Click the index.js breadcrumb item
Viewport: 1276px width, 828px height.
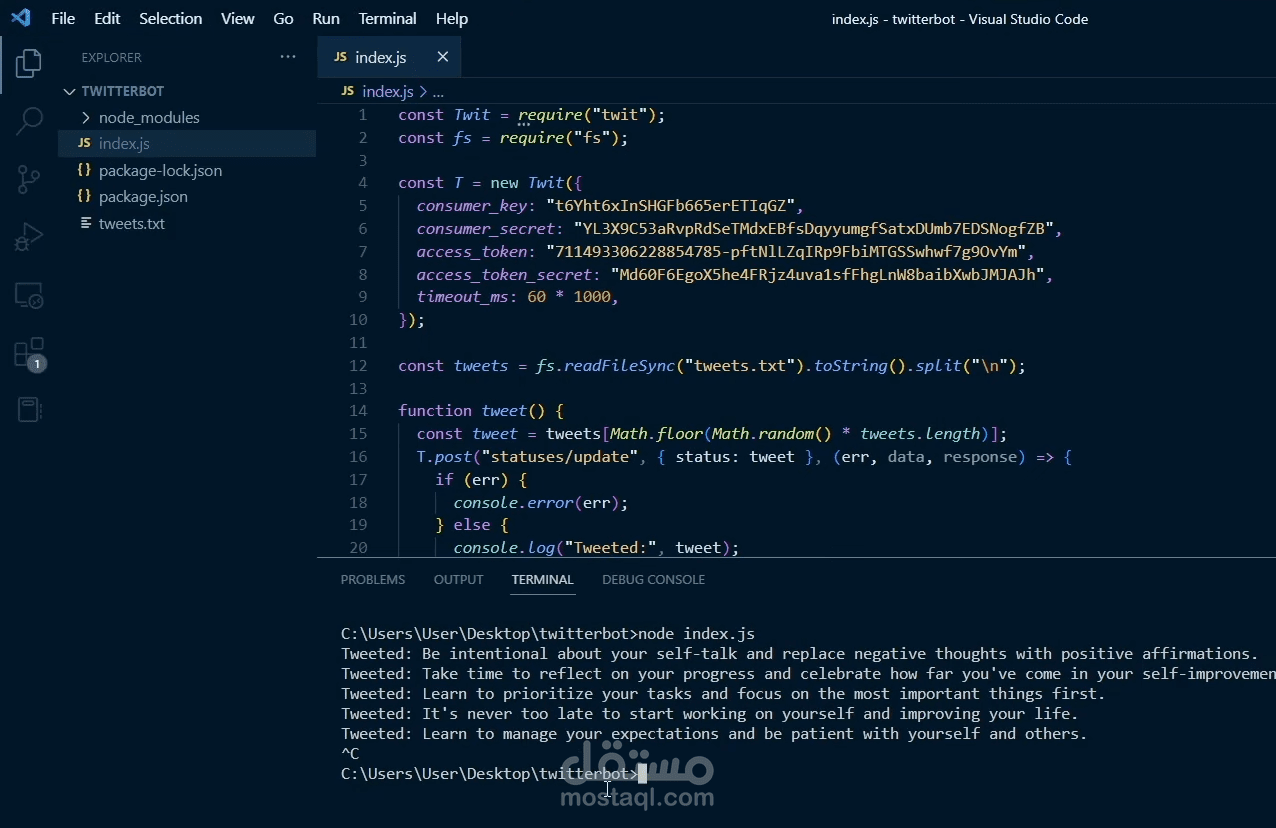pyautogui.click(x=387, y=91)
